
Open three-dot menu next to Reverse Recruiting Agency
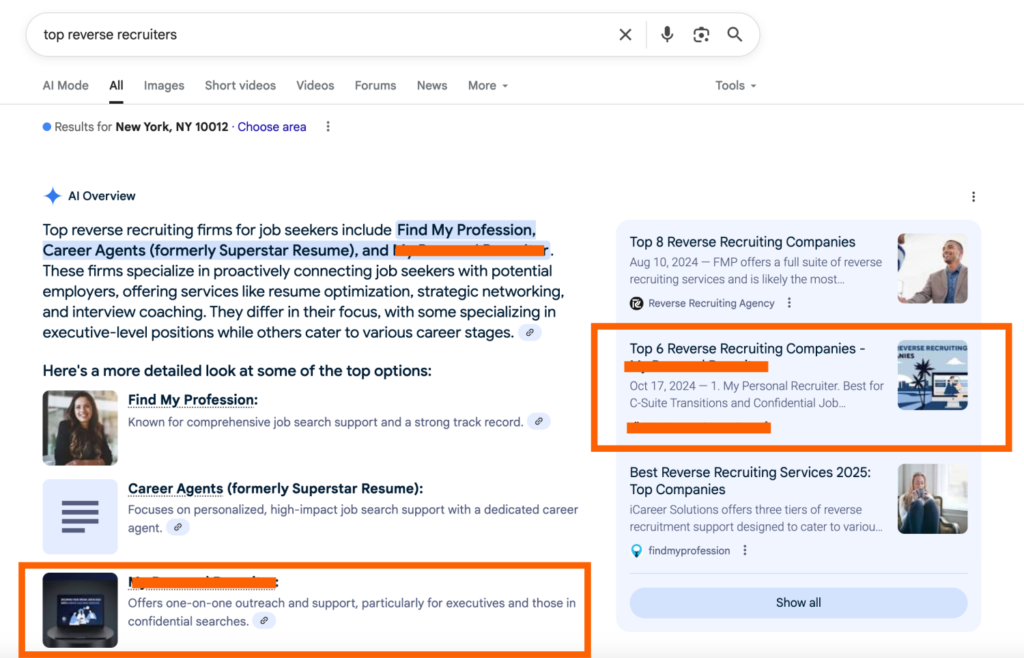point(789,303)
